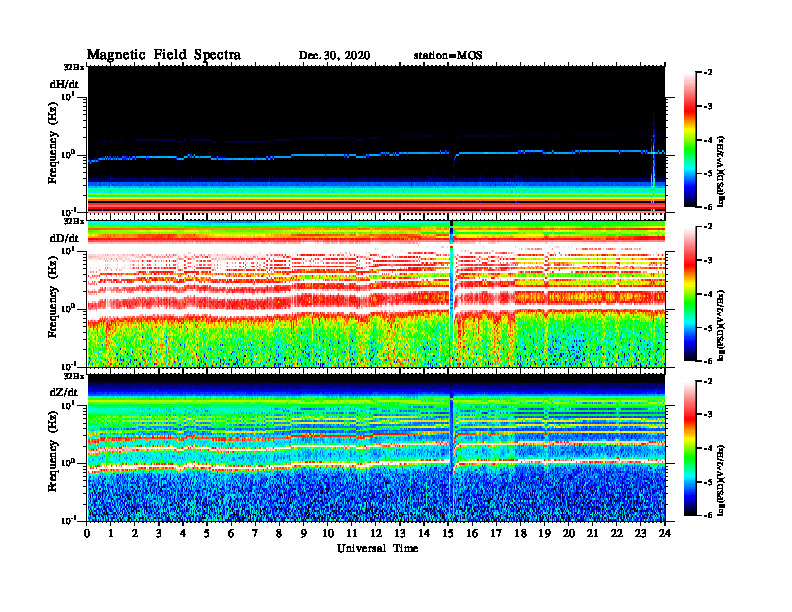Click the color scale bar beside dD/dt panel
The width and height of the screenshot is (792, 612).
point(690,294)
